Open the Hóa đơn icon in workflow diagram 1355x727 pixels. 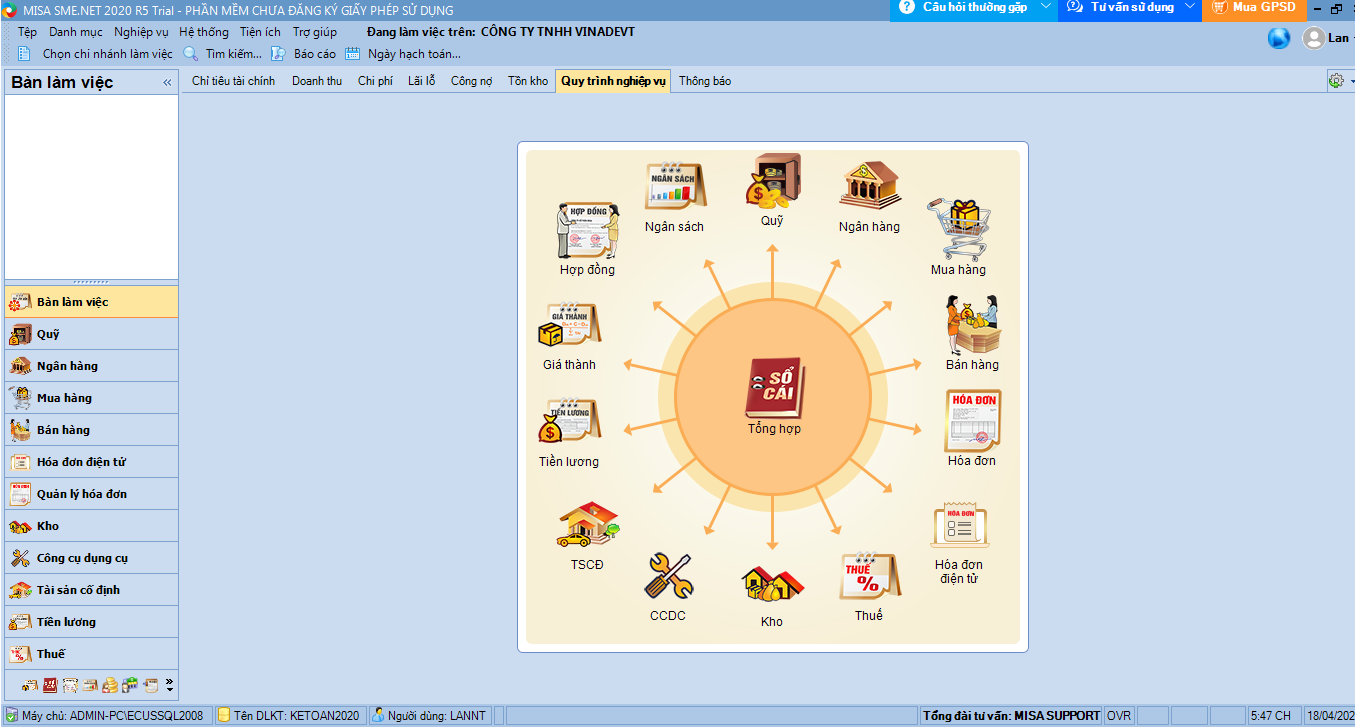972,421
